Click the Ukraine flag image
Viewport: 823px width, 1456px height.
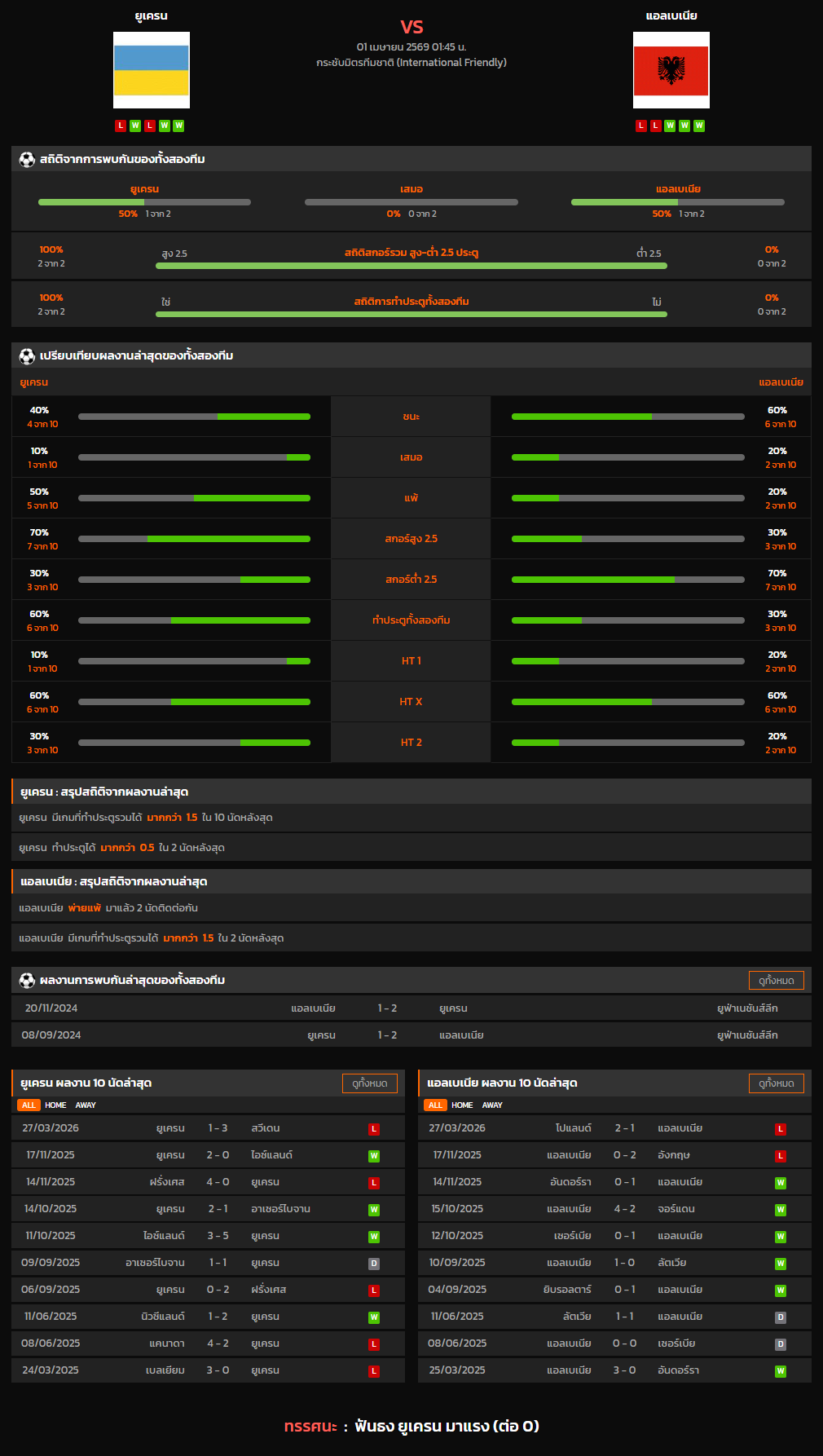pos(152,70)
